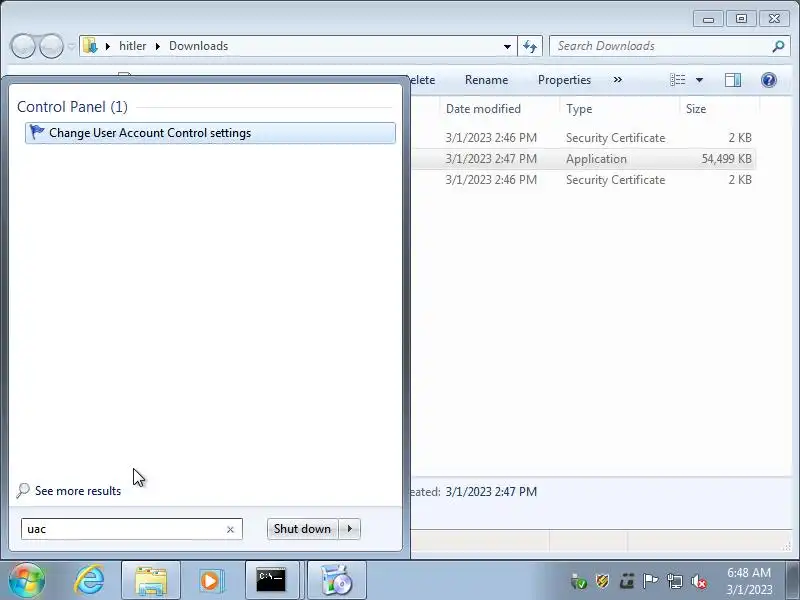Open Explorer help icon
The height and width of the screenshot is (600, 800).
(769, 80)
